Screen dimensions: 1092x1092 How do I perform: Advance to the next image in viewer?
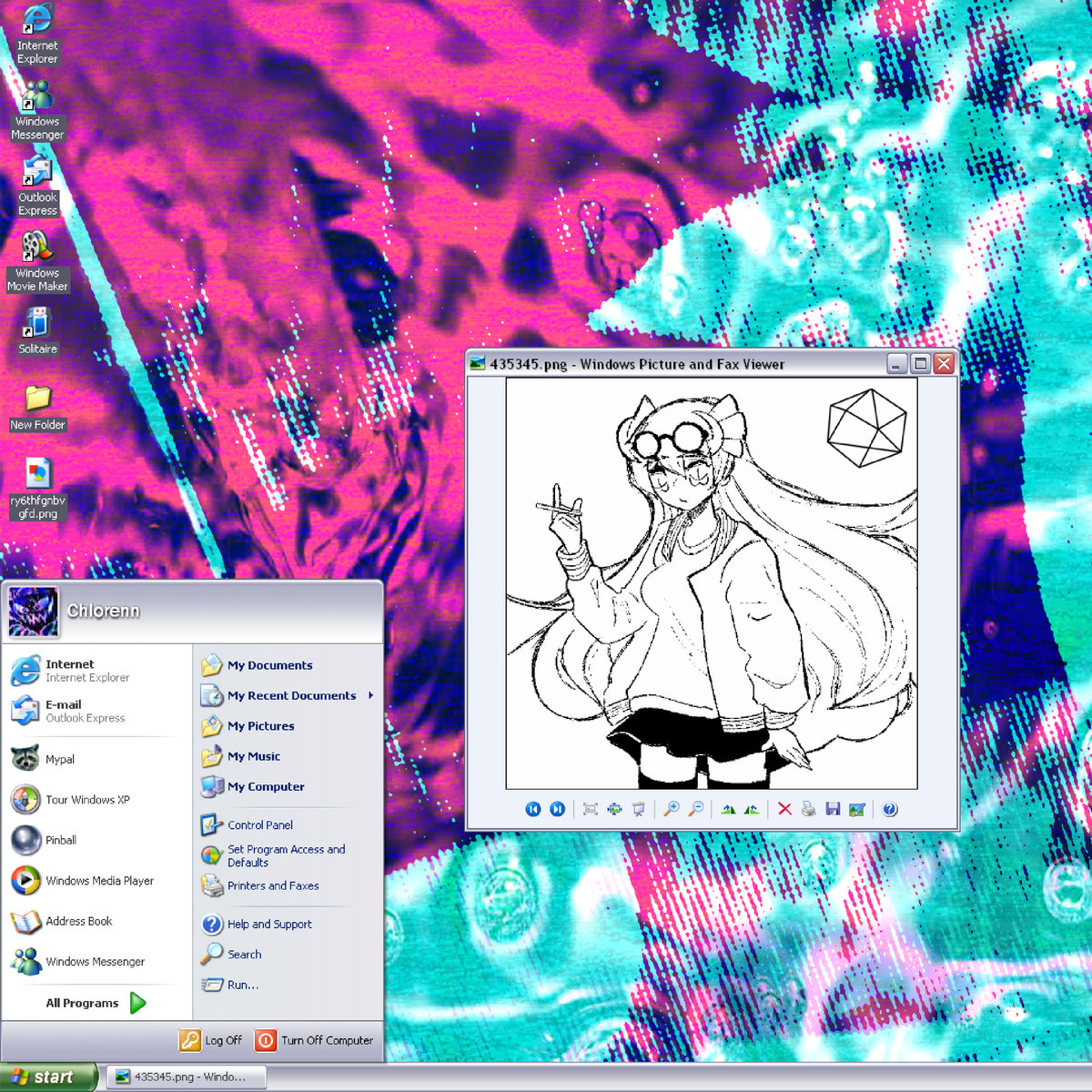click(557, 809)
